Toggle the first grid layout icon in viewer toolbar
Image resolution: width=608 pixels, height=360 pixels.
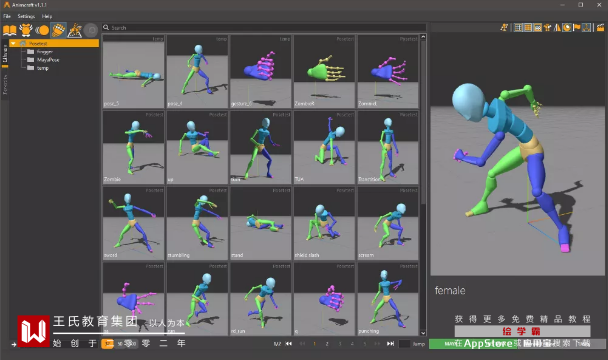point(518,27)
